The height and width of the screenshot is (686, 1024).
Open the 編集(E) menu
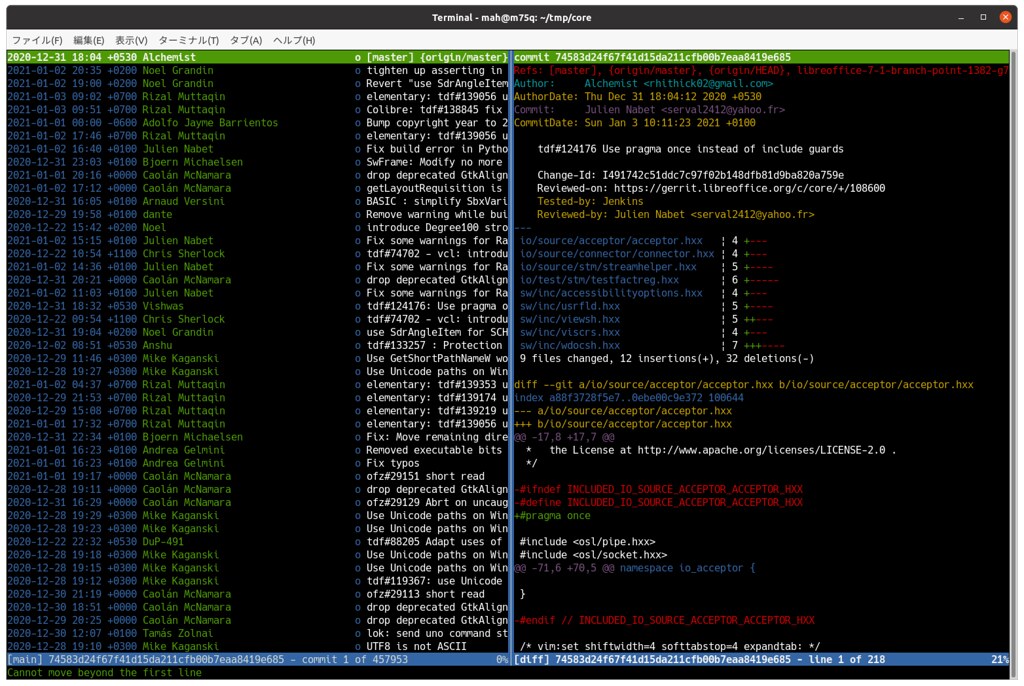coord(89,41)
